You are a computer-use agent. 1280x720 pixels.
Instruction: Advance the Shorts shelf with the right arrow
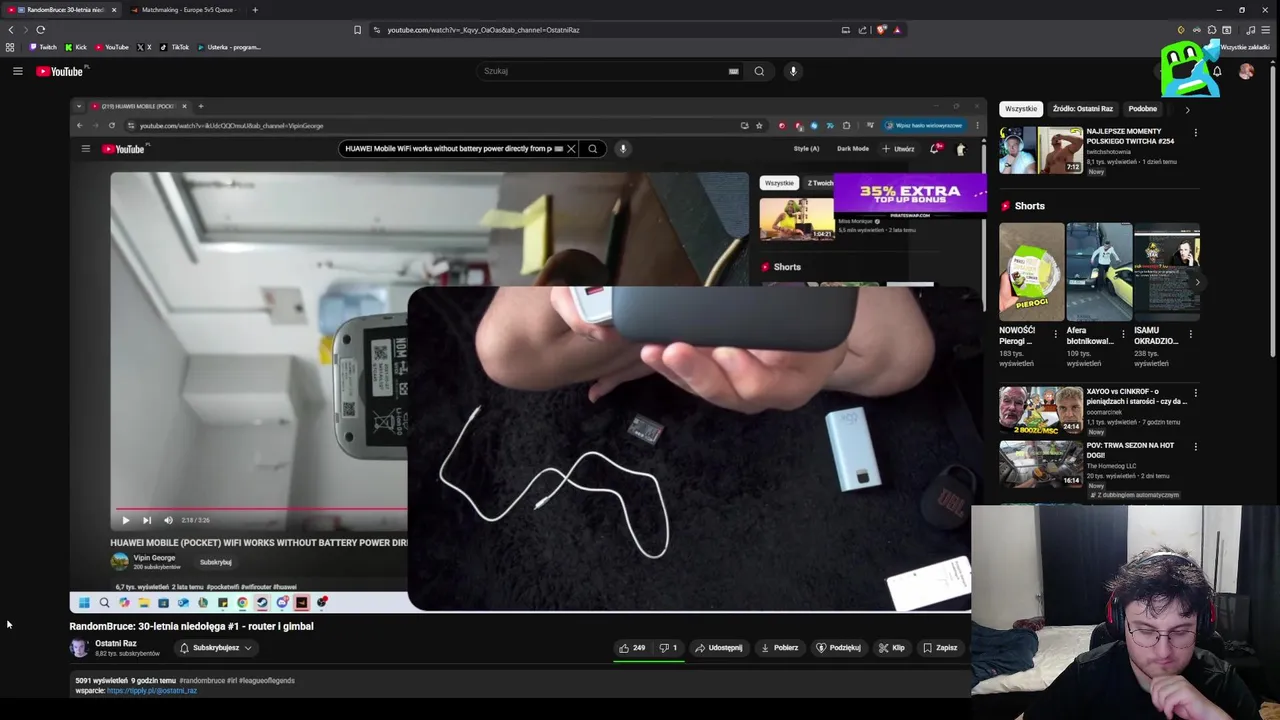pos(1197,283)
